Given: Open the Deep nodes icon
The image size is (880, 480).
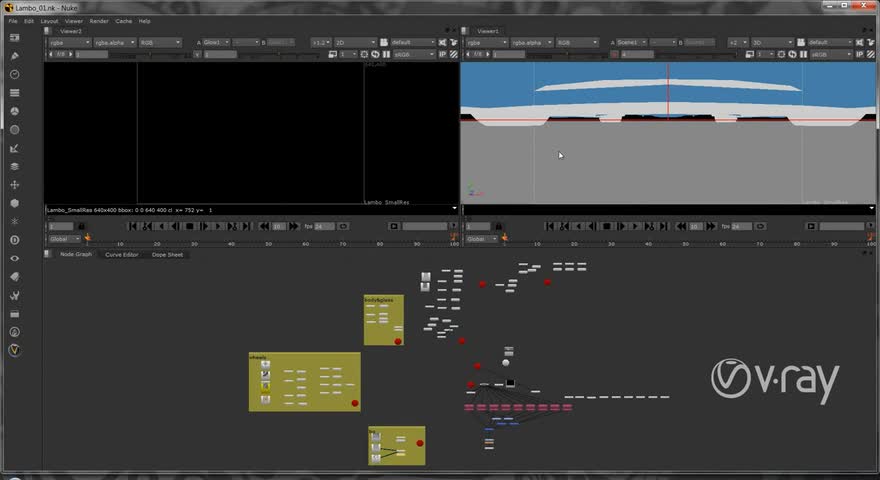Looking at the screenshot, I should point(15,240).
